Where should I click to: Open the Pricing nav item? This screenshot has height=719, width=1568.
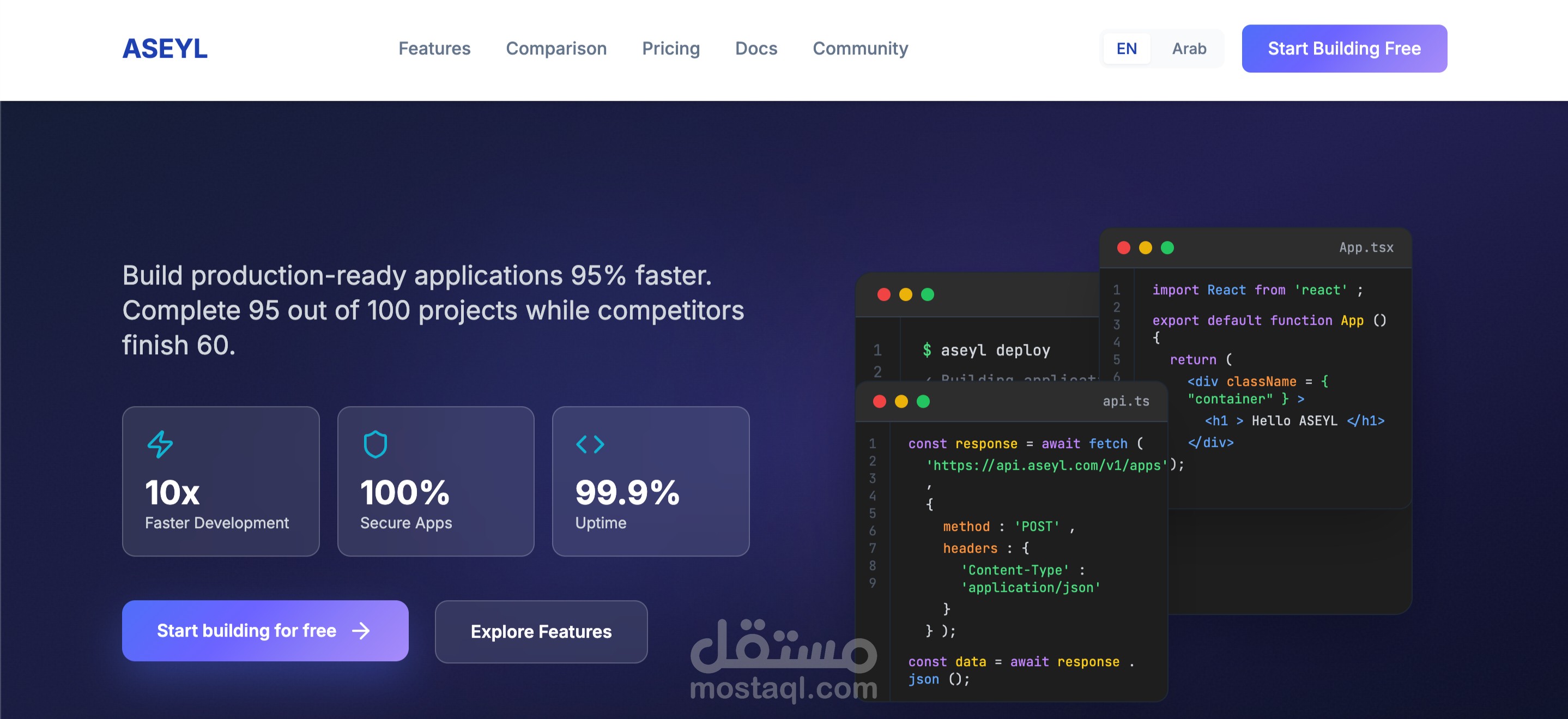pyautogui.click(x=671, y=49)
